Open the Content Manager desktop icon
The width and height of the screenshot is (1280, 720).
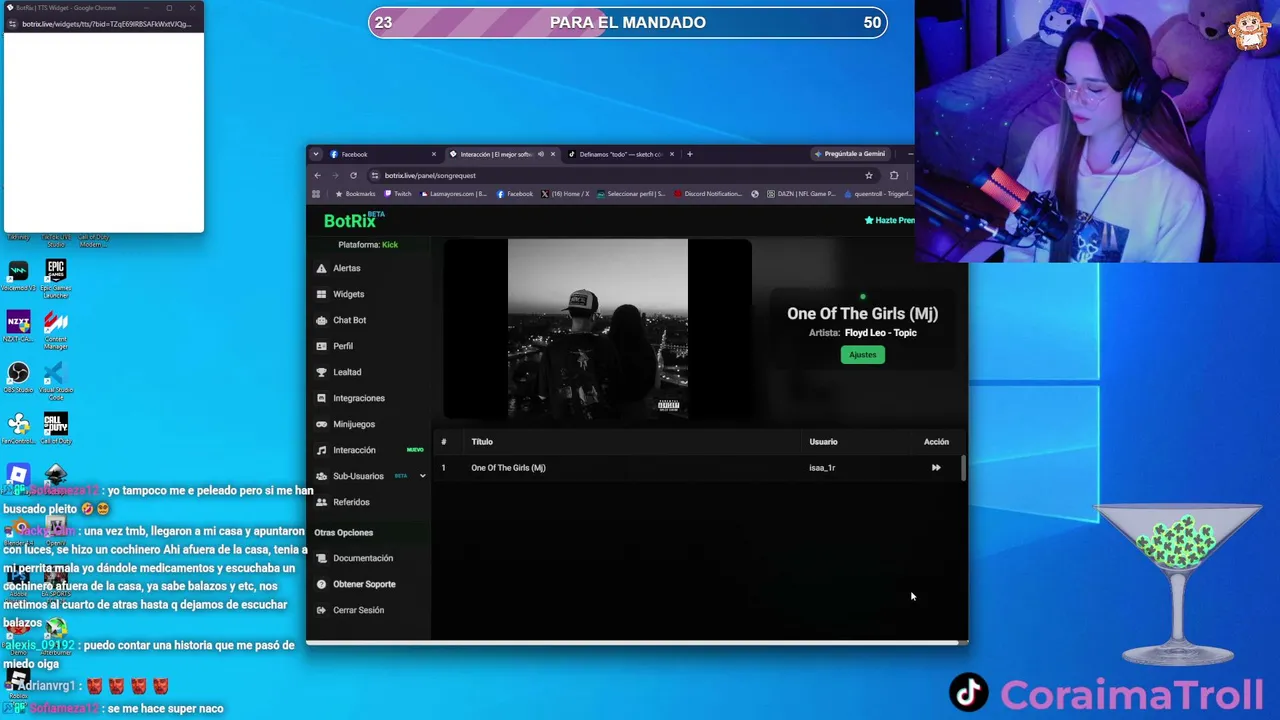[56, 330]
